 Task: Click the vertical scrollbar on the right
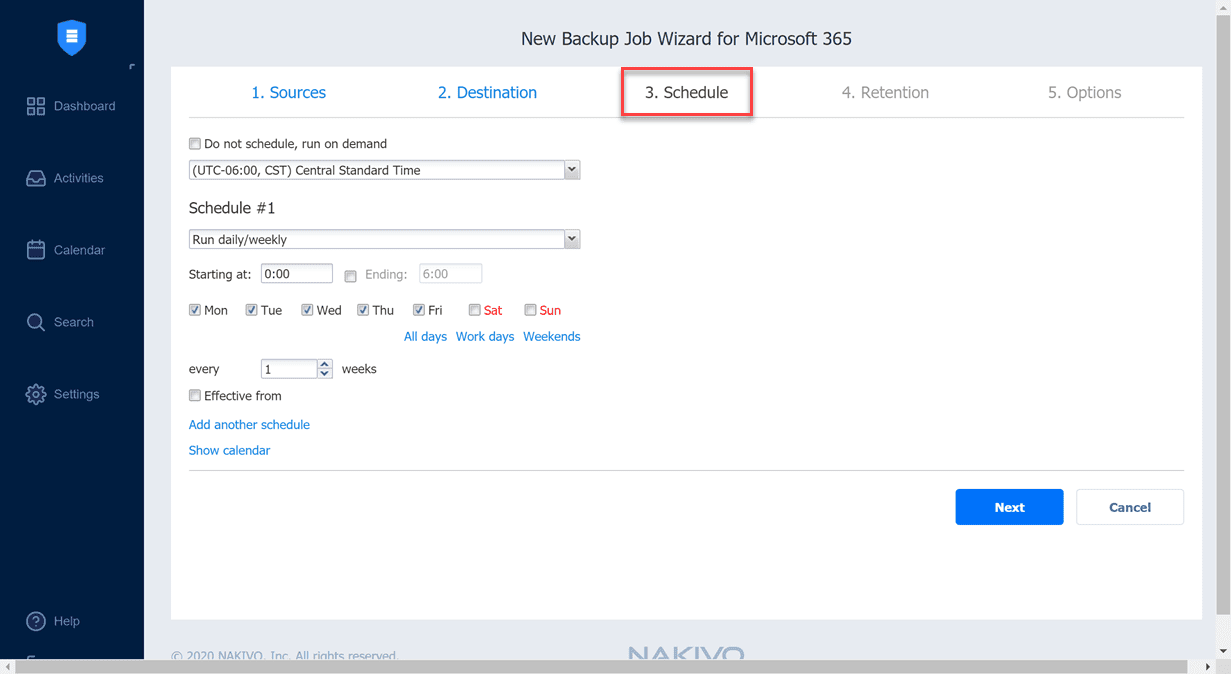(1224, 300)
